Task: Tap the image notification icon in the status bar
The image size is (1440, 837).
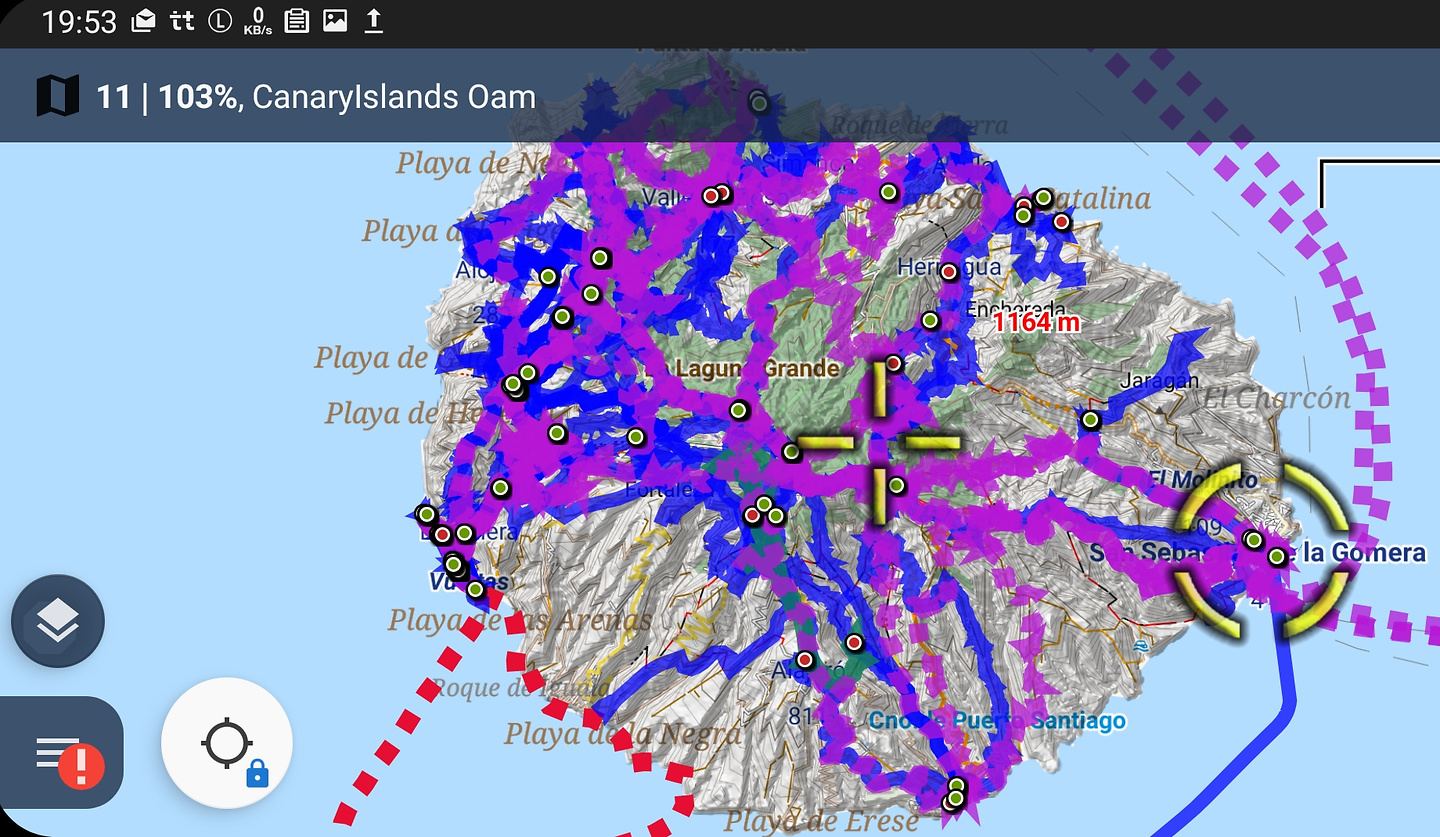Action: pyautogui.click(x=335, y=21)
